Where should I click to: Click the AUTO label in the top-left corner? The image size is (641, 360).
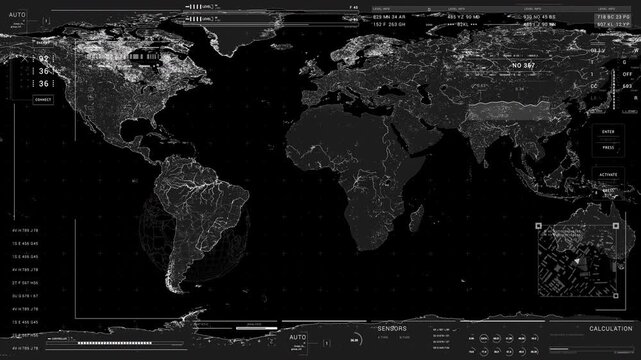click(17, 15)
